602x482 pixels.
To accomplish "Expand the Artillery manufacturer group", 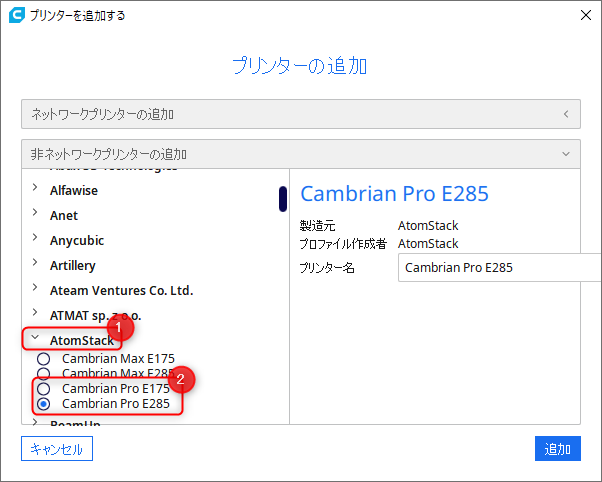I will pos(35,262).
